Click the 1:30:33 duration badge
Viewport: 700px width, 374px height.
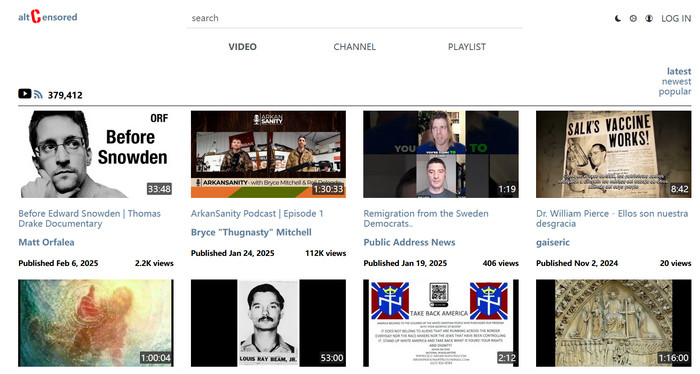coord(328,189)
